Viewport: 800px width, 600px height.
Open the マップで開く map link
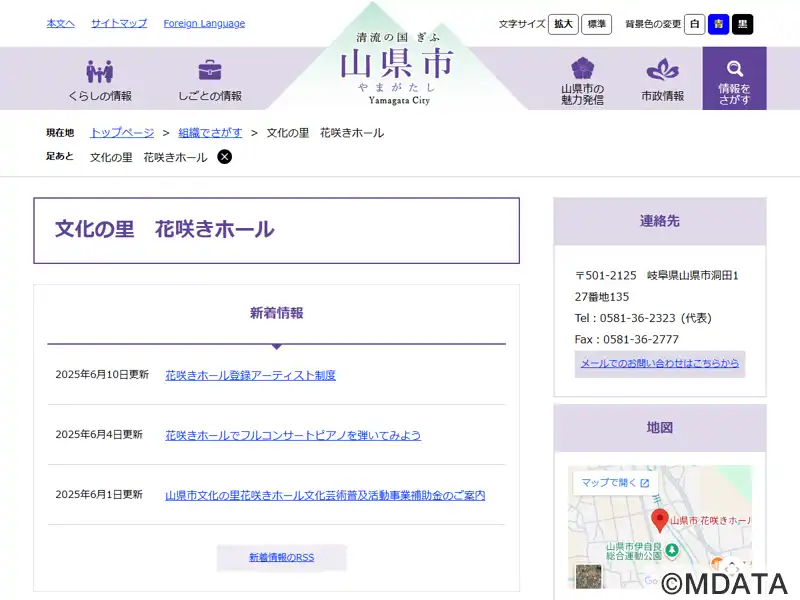(615, 483)
